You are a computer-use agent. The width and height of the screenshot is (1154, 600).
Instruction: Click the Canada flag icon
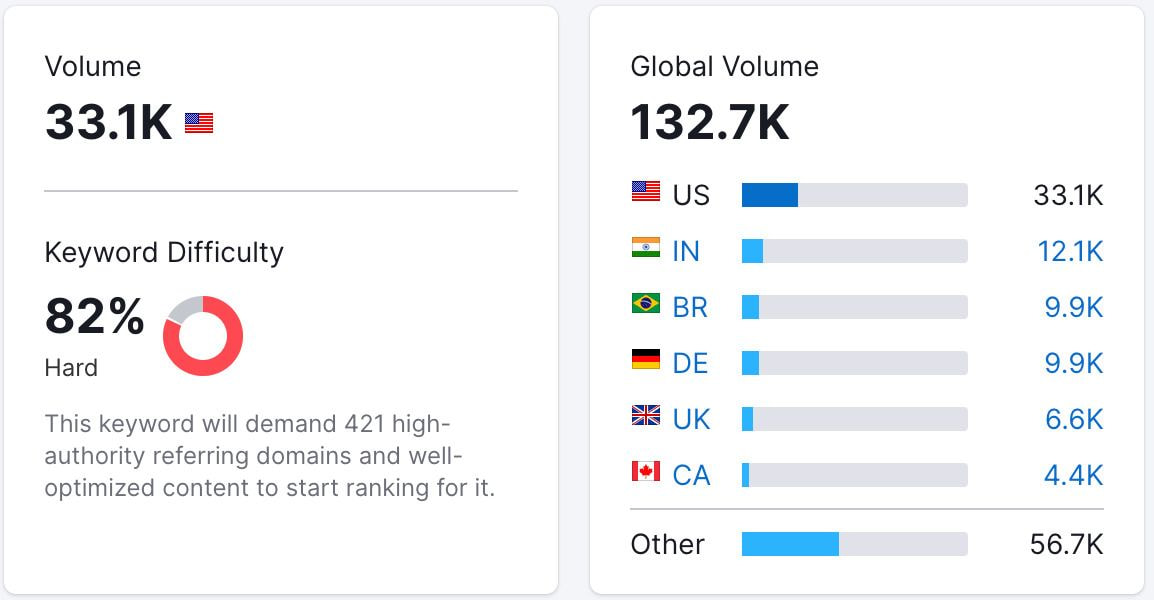(x=646, y=471)
